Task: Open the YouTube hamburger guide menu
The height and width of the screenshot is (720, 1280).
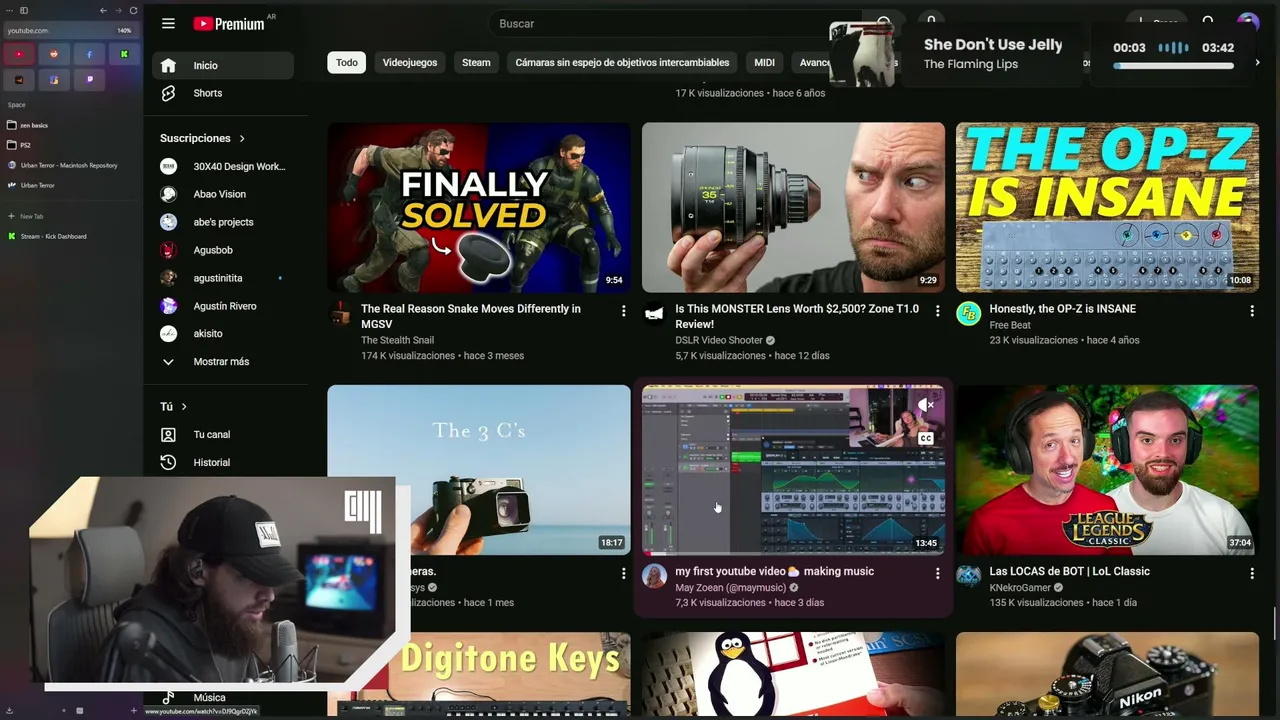Action: (x=168, y=23)
